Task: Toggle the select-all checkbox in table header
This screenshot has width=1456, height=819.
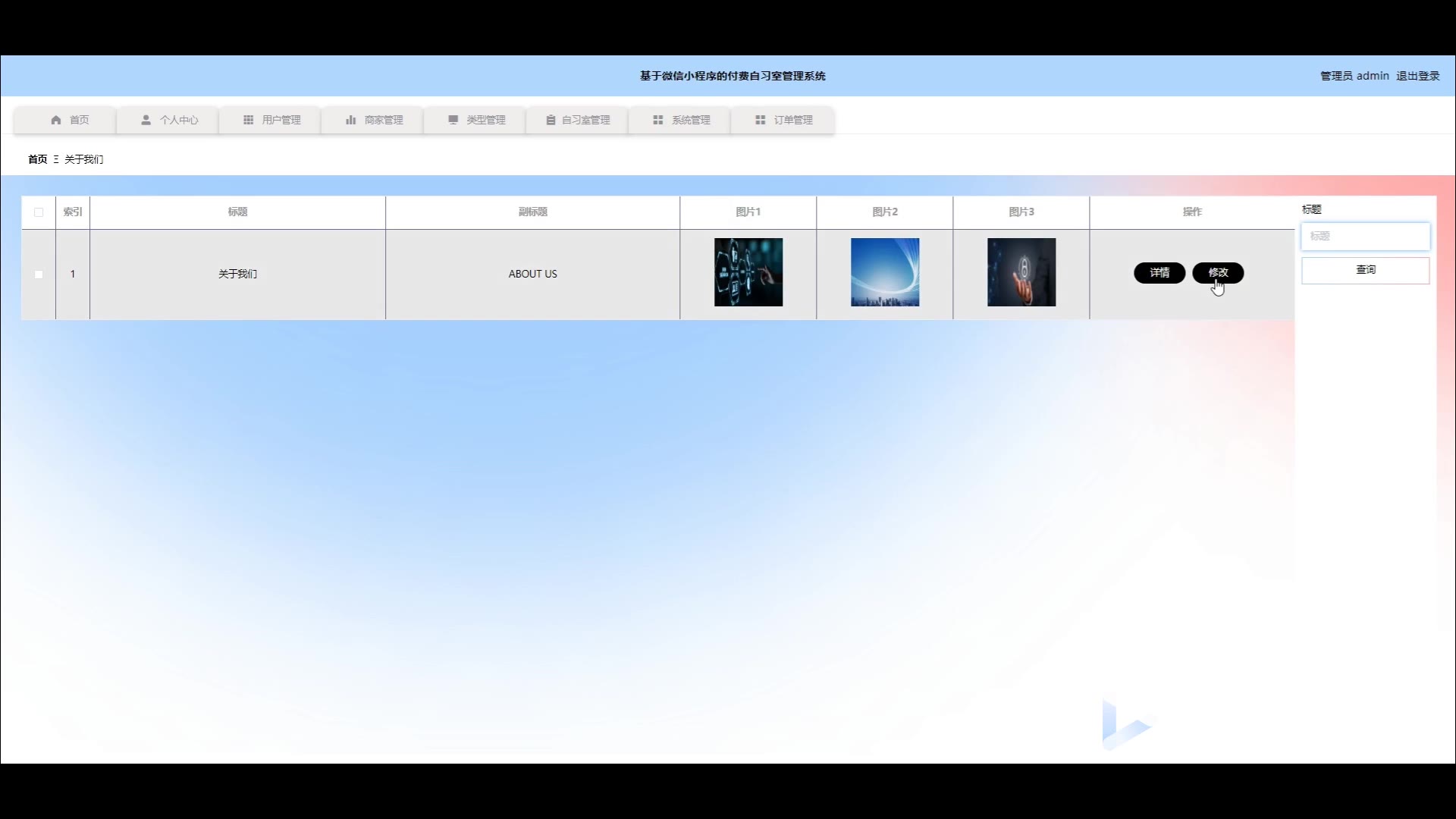Action: (39, 212)
